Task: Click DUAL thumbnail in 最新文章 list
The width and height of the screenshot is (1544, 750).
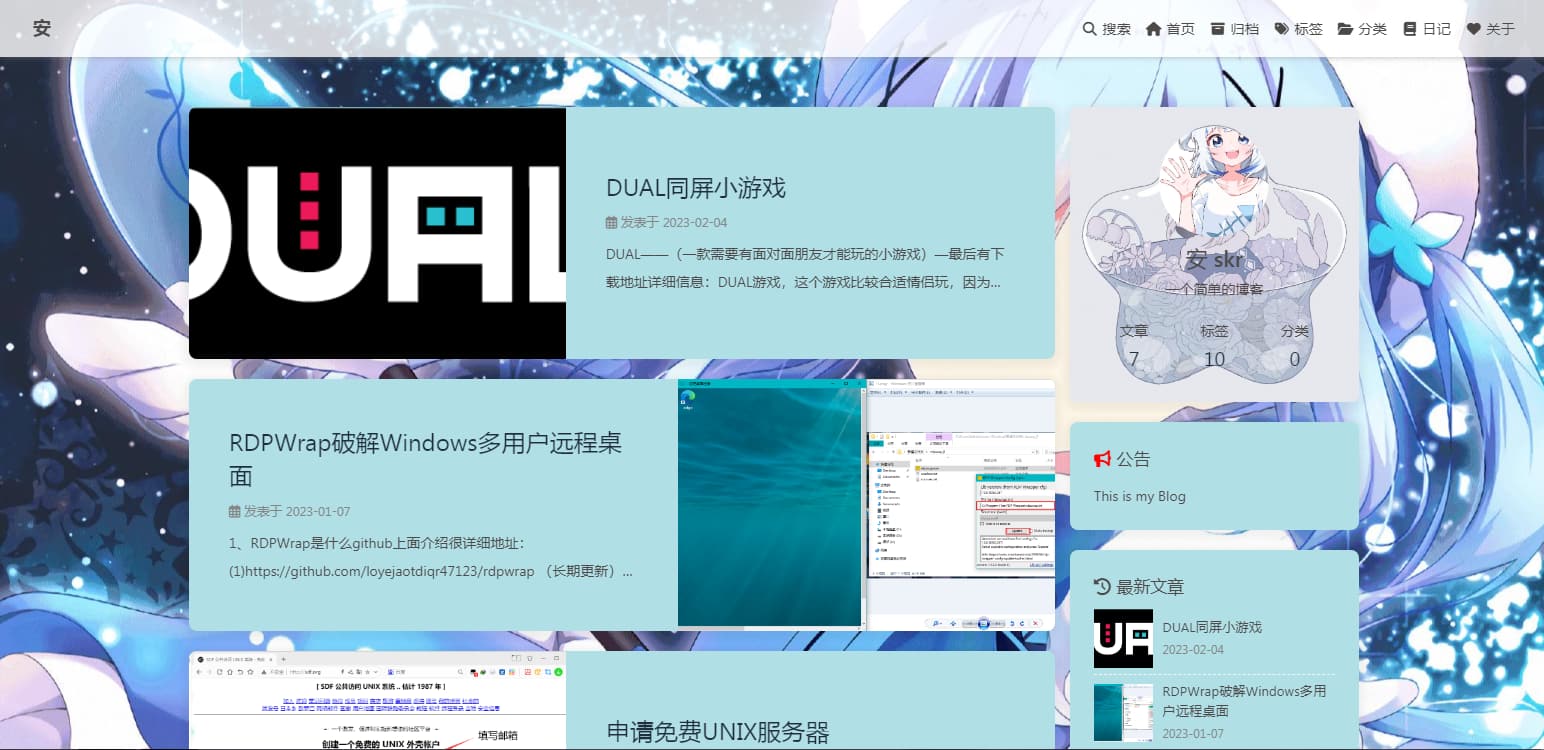Action: coord(1123,638)
